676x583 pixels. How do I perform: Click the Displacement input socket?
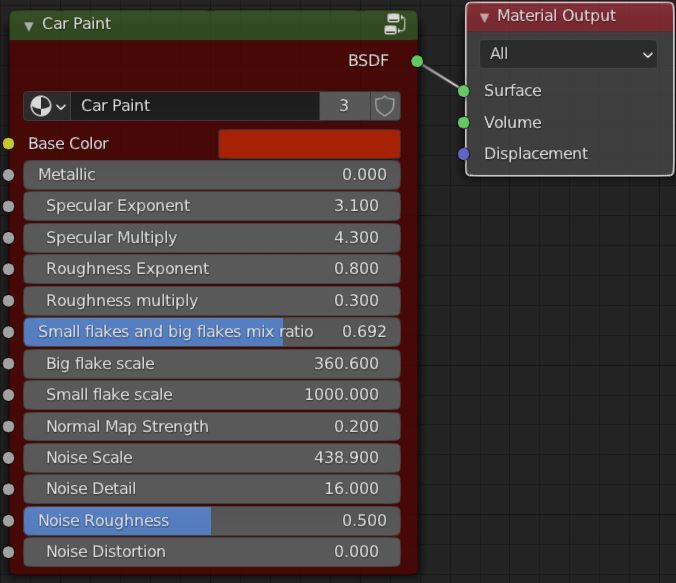point(463,154)
